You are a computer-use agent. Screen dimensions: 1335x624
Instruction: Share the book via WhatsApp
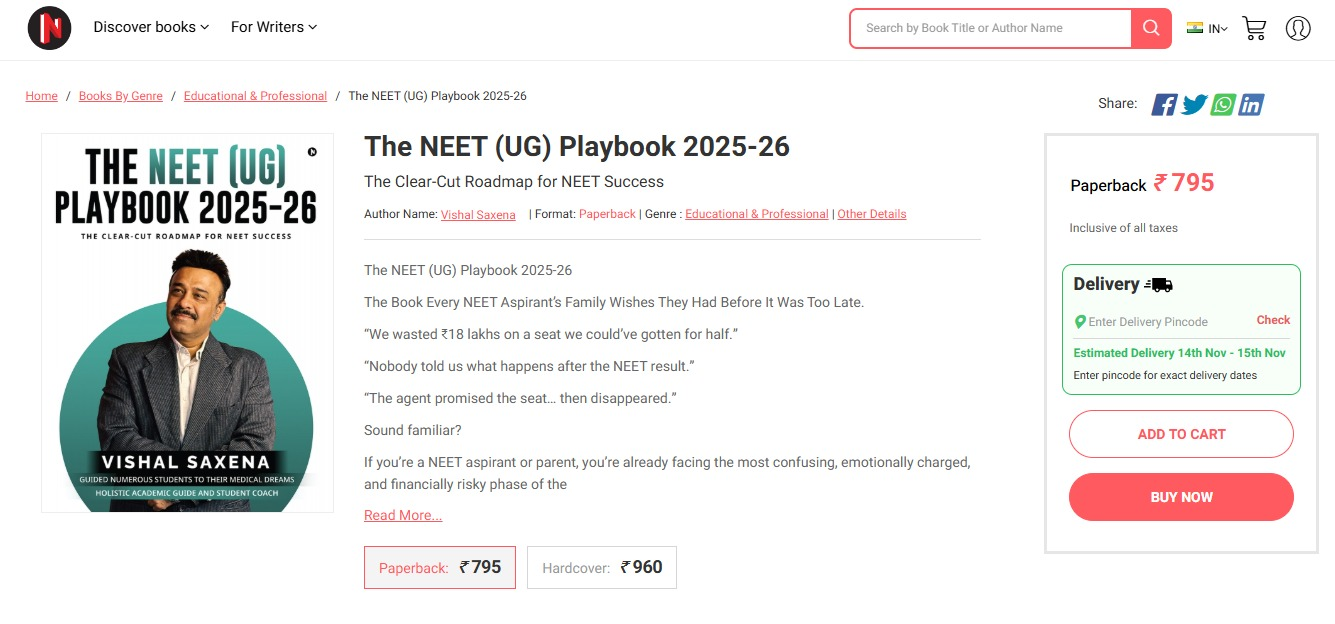click(x=1223, y=104)
